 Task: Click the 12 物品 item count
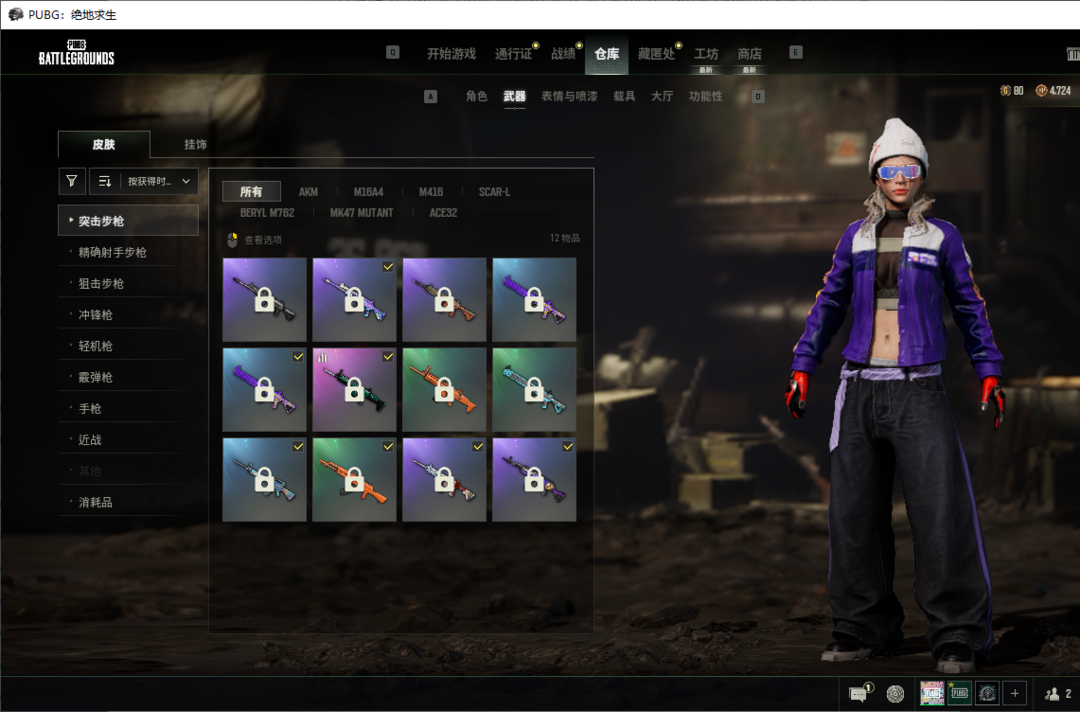pos(565,238)
